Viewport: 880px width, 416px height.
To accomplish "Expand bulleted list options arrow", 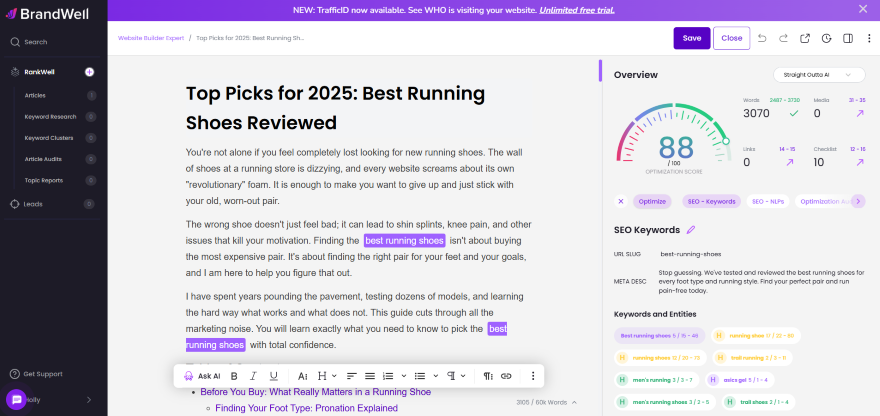I will coord(436,376).
